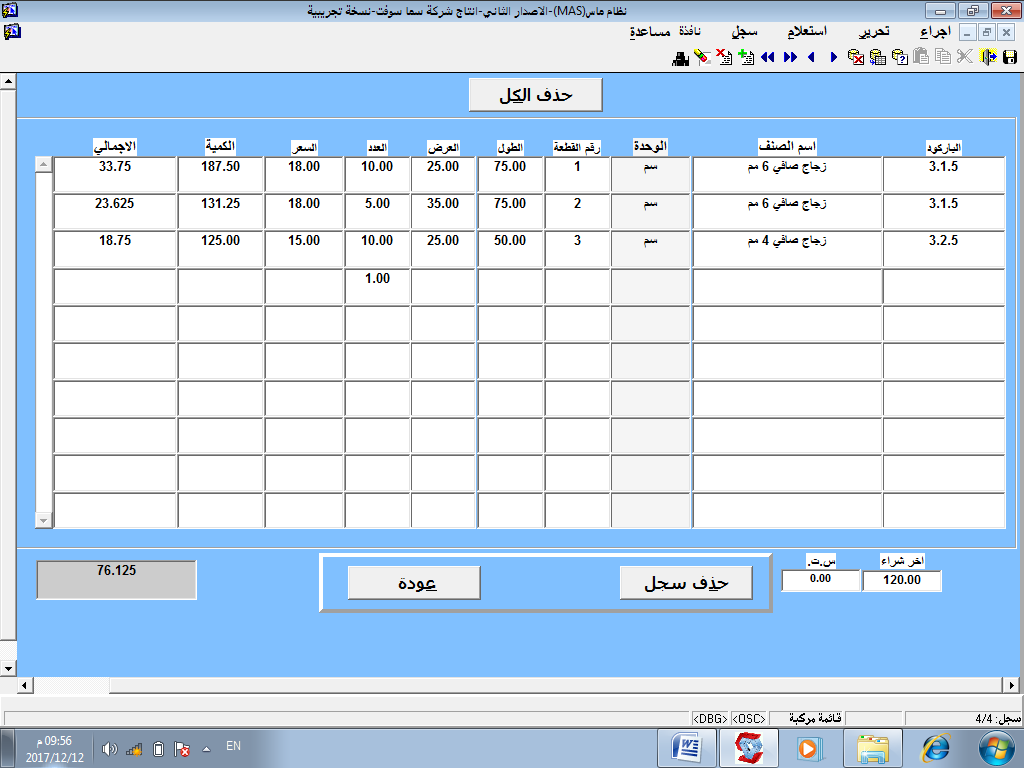Click the add record icon with green plus
This screenshot has height=768, width=1024.
[744, 57]
